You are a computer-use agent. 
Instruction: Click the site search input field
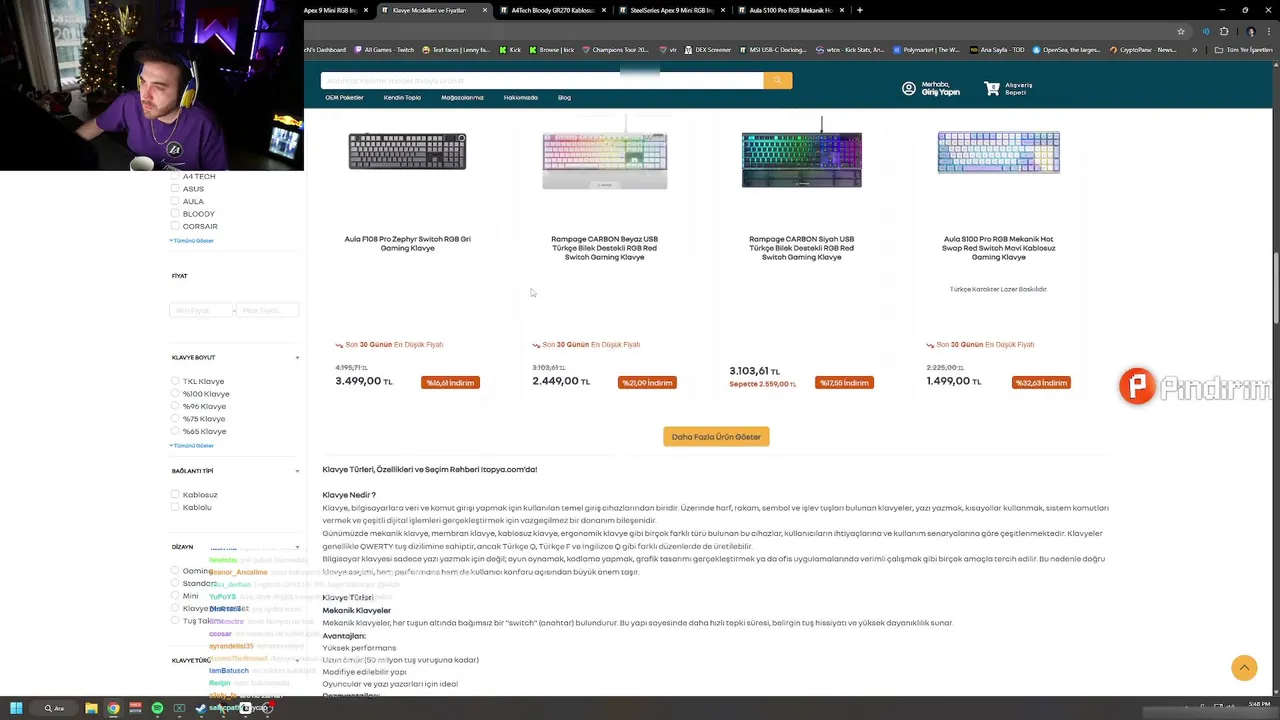coord(541,80)
